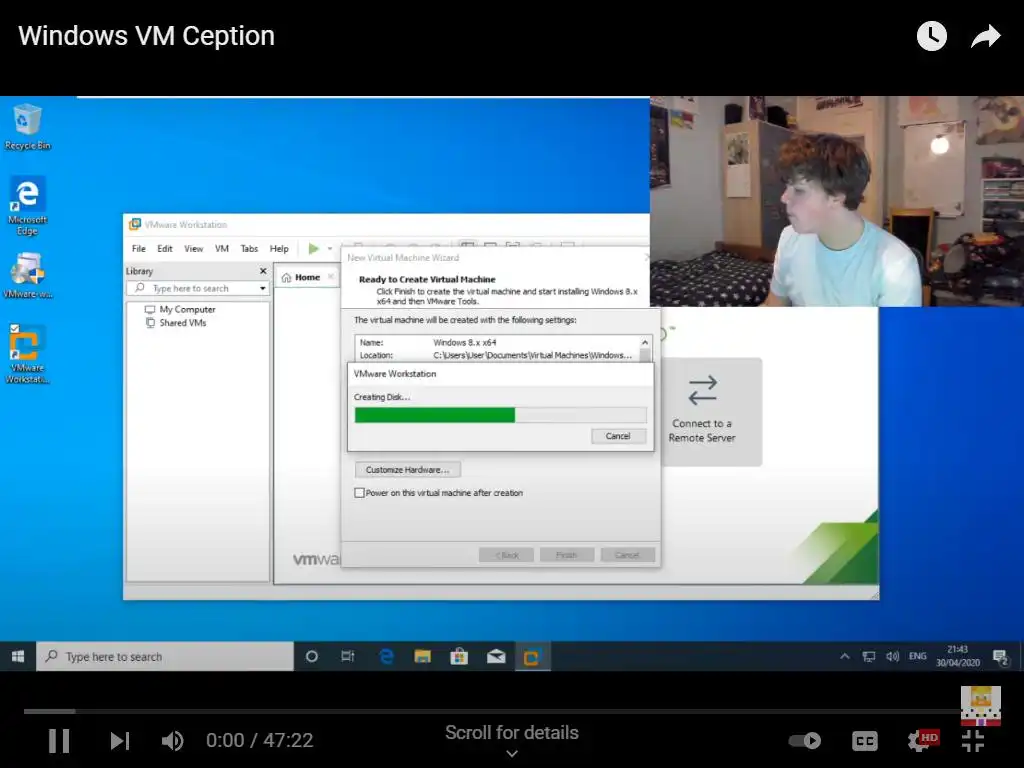Viewport: 1024px width, 768px height.
Task: Click the Watch Later clock icon
Action: pos(931,36)
